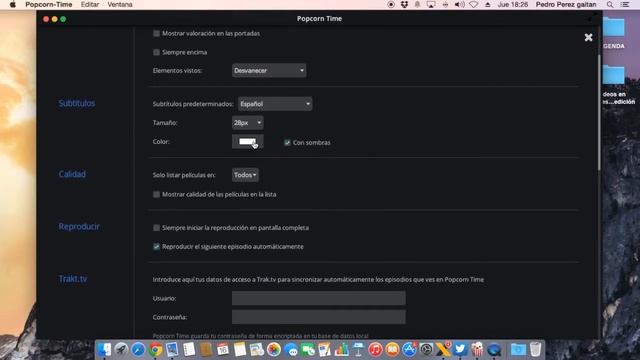This screenshot has width=640, height=360.
Task: Click Popcorn Time popcorn icon in dock
Action: click(x=477, y=350)
